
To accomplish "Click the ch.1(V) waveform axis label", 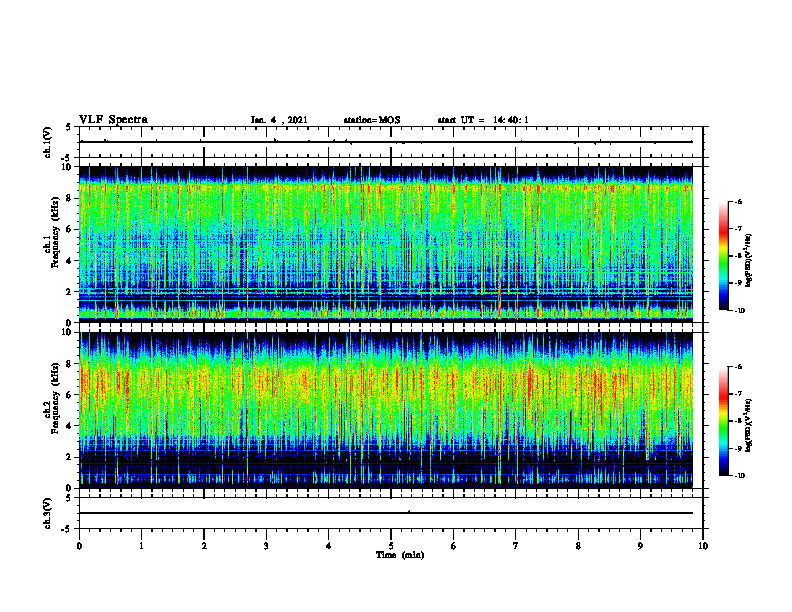I will [48, 142].
